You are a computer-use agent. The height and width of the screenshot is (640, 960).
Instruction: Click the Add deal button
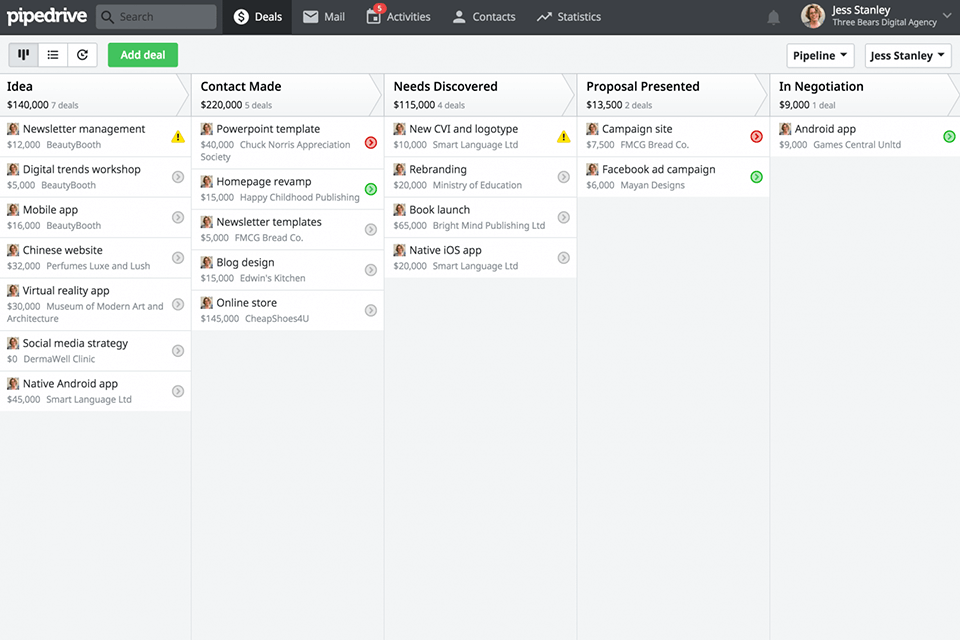143,55
